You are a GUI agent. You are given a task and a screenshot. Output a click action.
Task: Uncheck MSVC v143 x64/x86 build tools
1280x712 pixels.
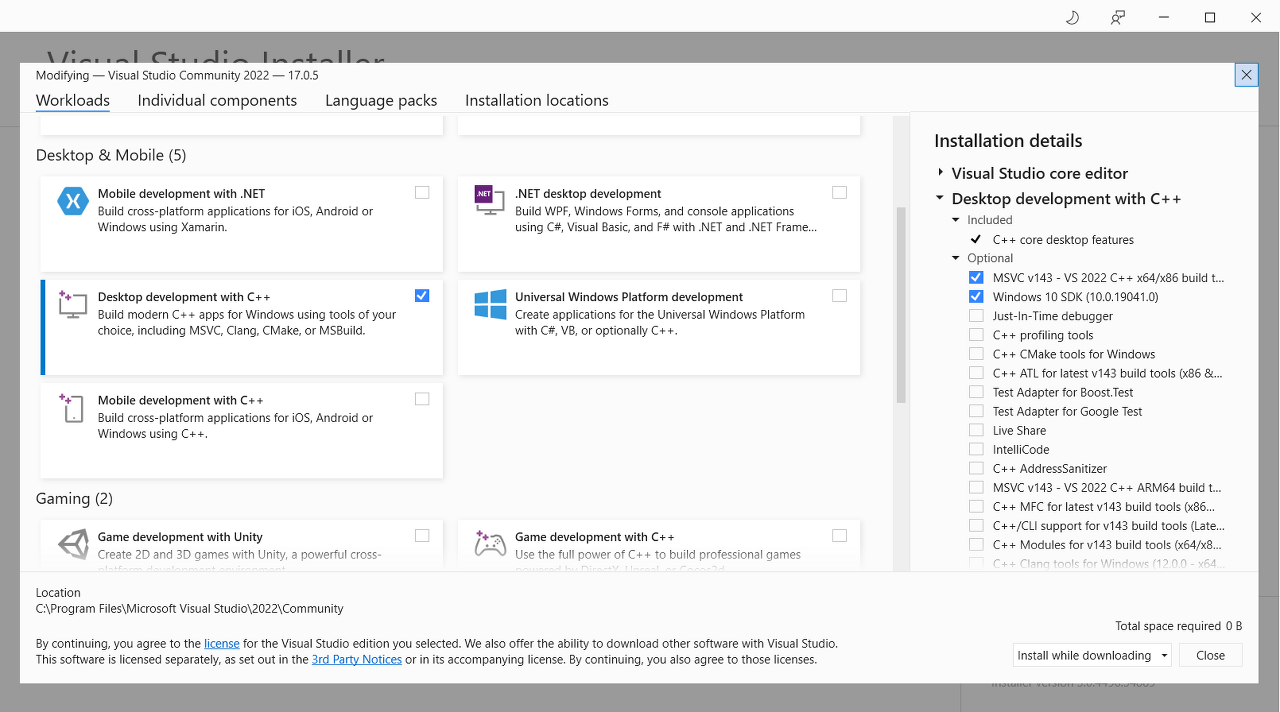click(976, 277)
